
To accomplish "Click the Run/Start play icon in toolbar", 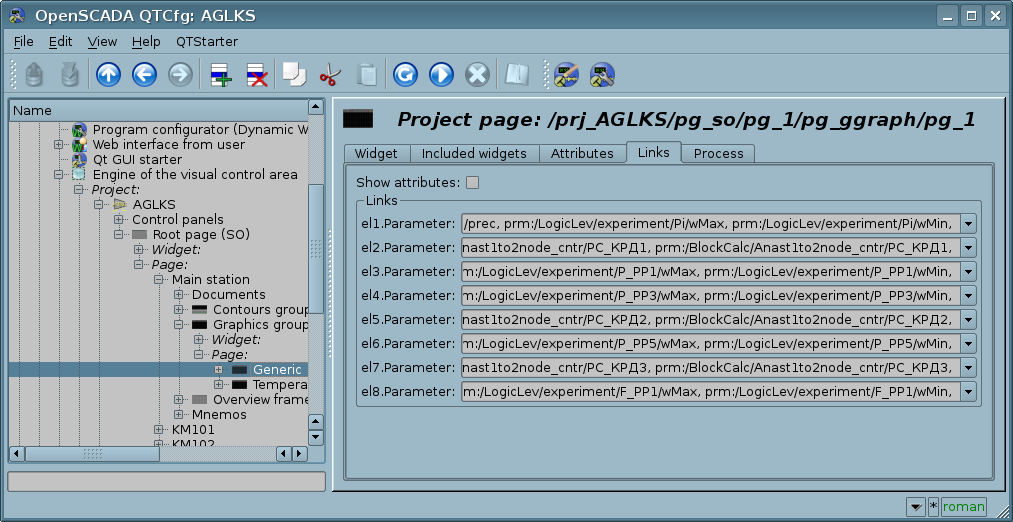I will [441, 74].
